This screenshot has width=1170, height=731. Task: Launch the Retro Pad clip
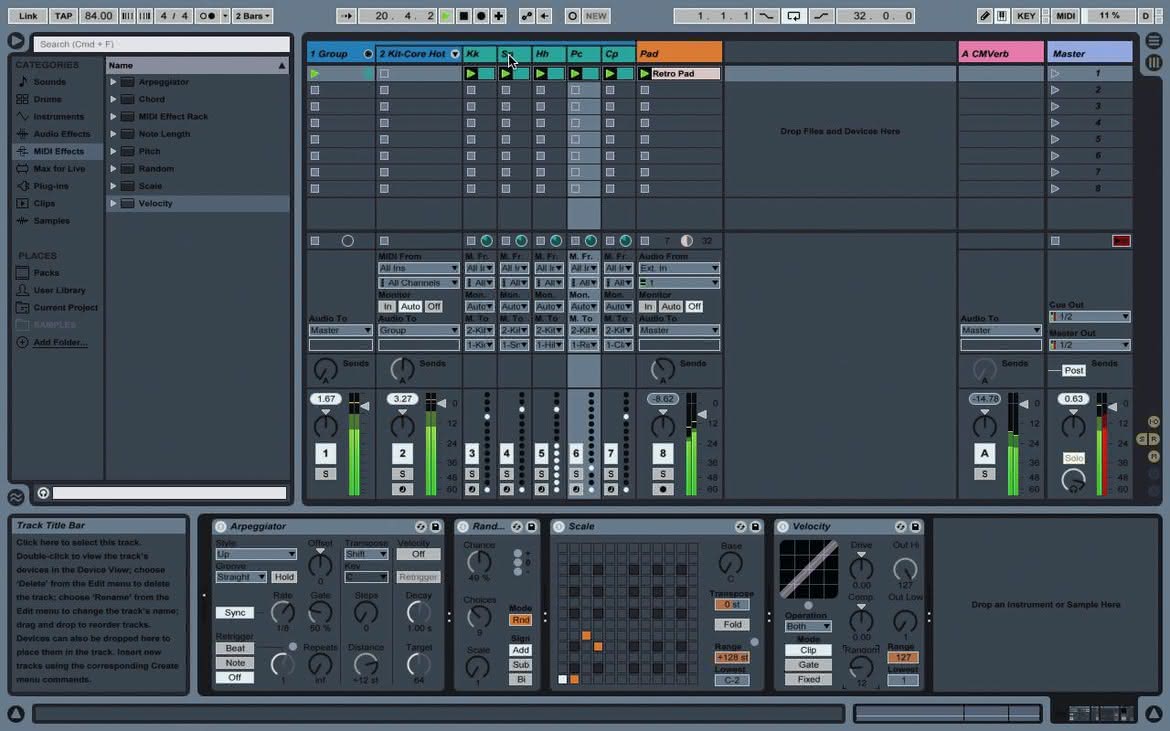coord(645,73)
